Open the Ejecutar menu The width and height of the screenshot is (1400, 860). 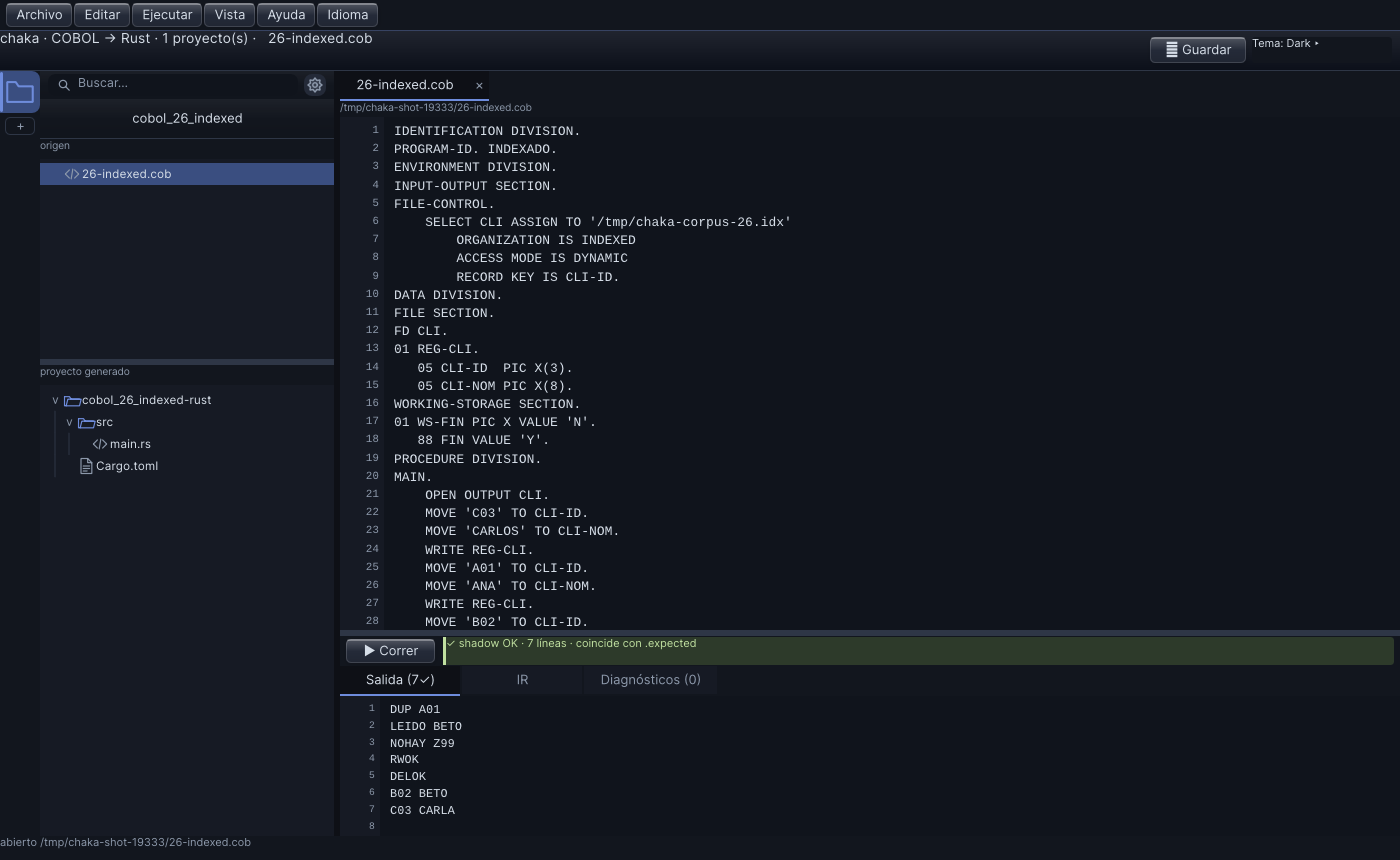(167, 15)
